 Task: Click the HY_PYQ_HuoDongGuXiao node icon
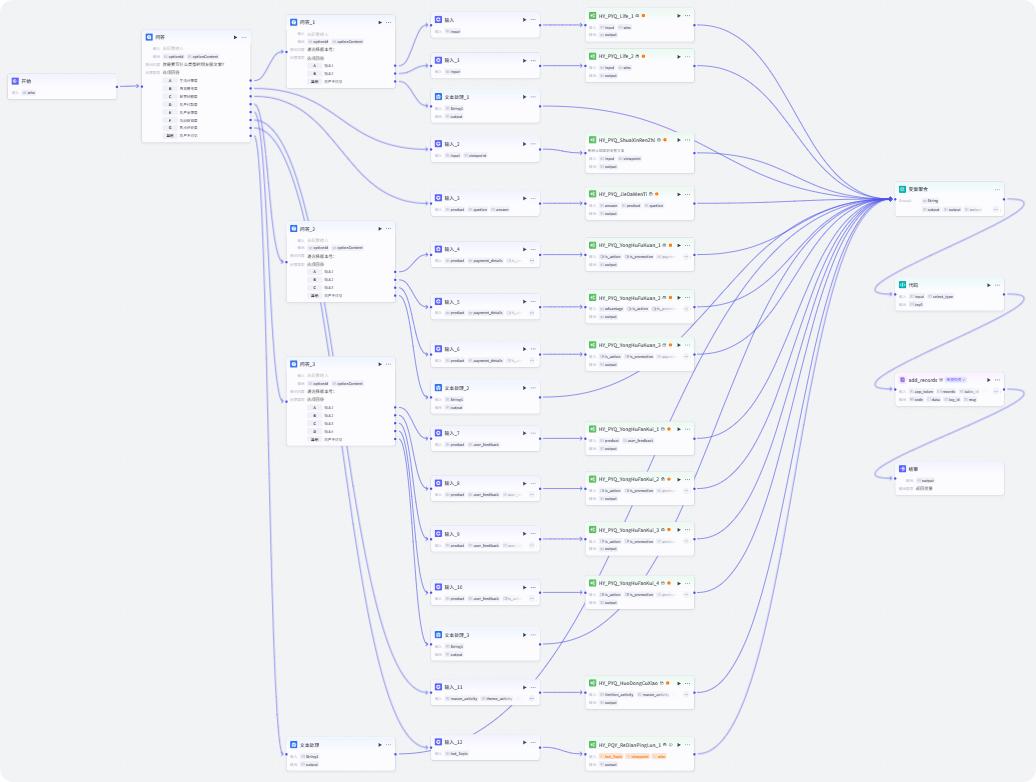tap(593, 683)
